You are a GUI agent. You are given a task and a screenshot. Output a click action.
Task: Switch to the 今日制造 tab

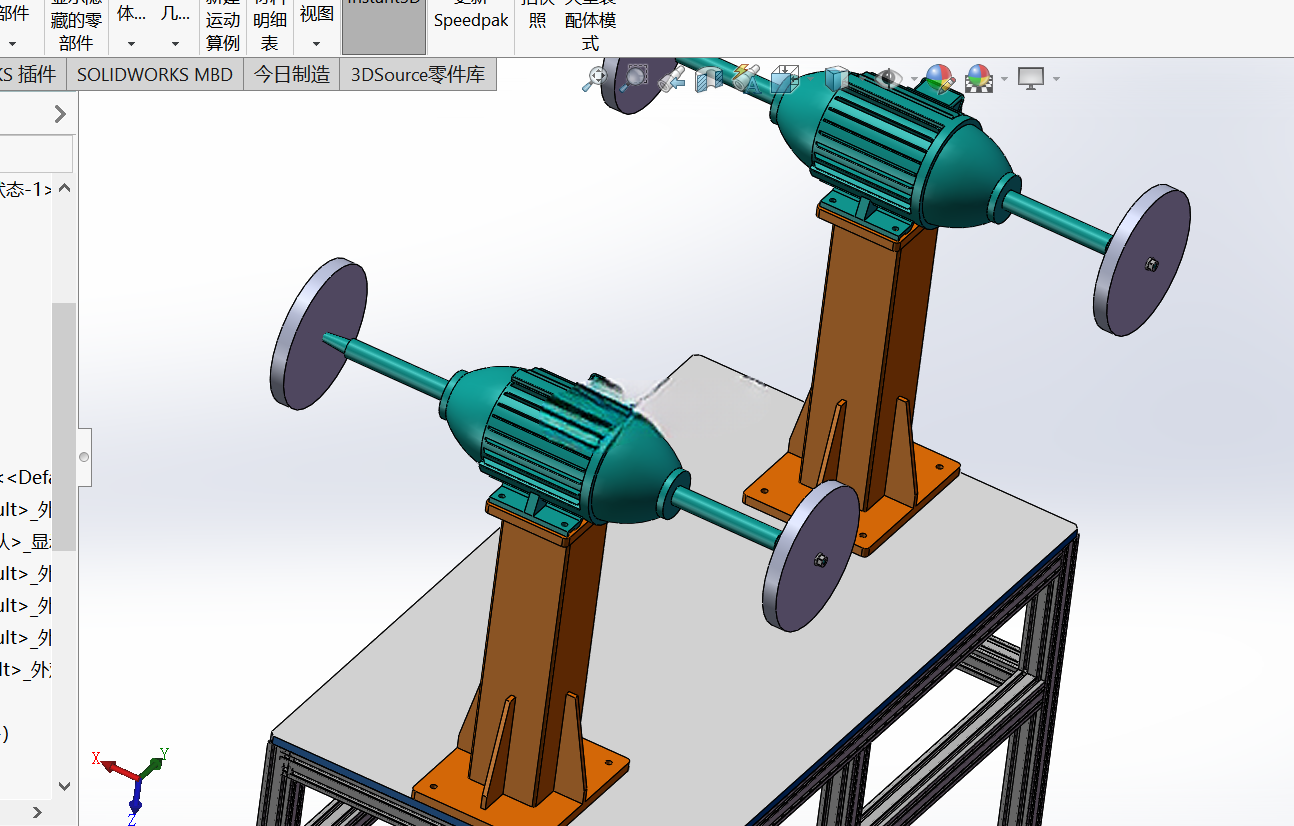click(291, 74)
